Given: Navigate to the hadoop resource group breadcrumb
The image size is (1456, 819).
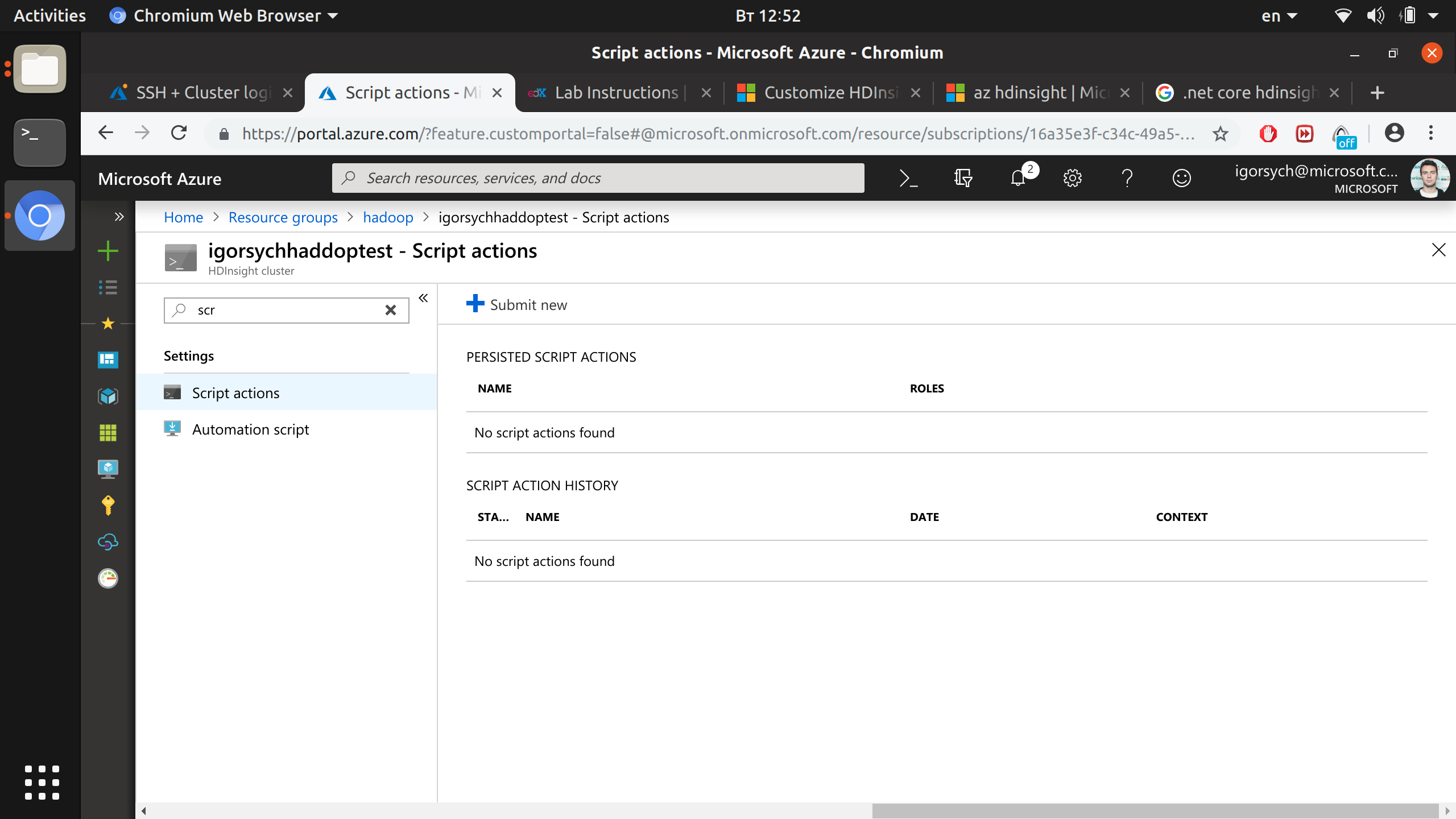Looking at the screenshot, I should coord(388,217).
